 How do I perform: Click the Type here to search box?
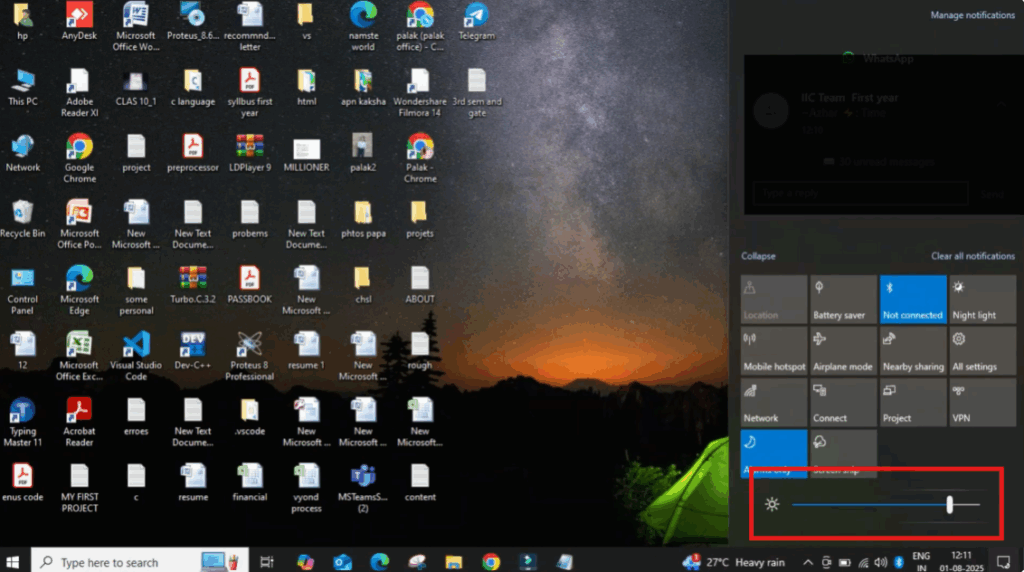140,562
